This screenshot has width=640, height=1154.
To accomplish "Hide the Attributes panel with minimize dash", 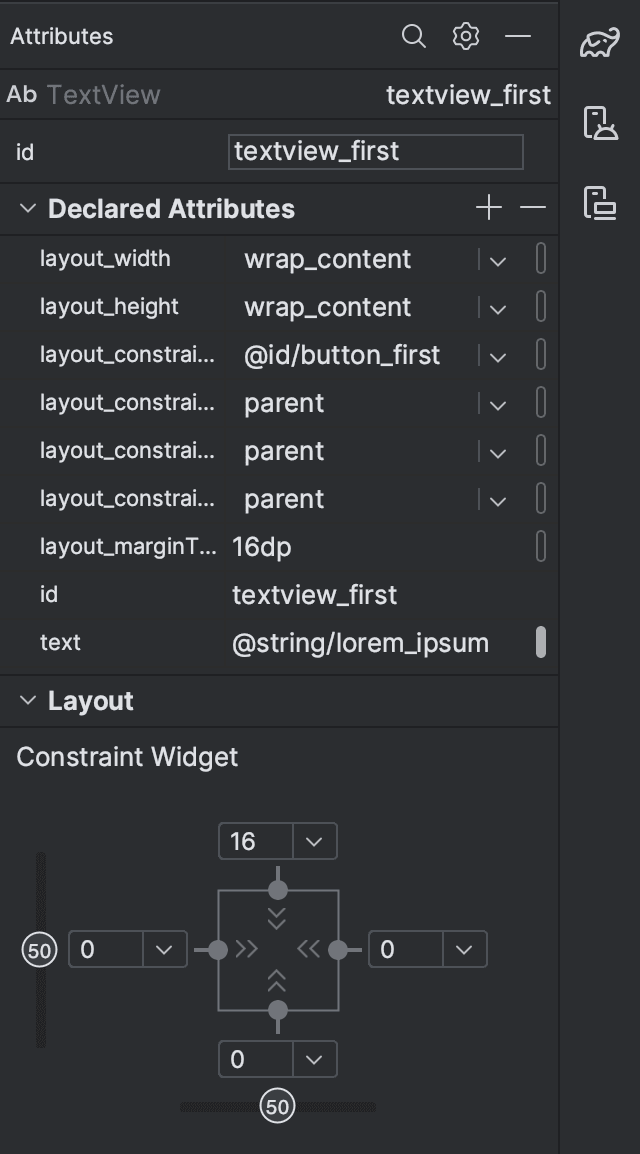I will point(518,36).
